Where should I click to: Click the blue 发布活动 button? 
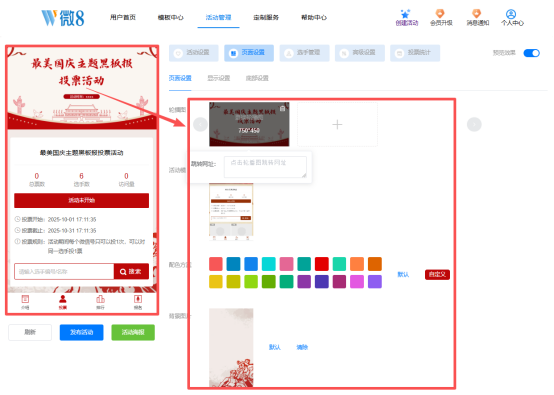point(82,332)
